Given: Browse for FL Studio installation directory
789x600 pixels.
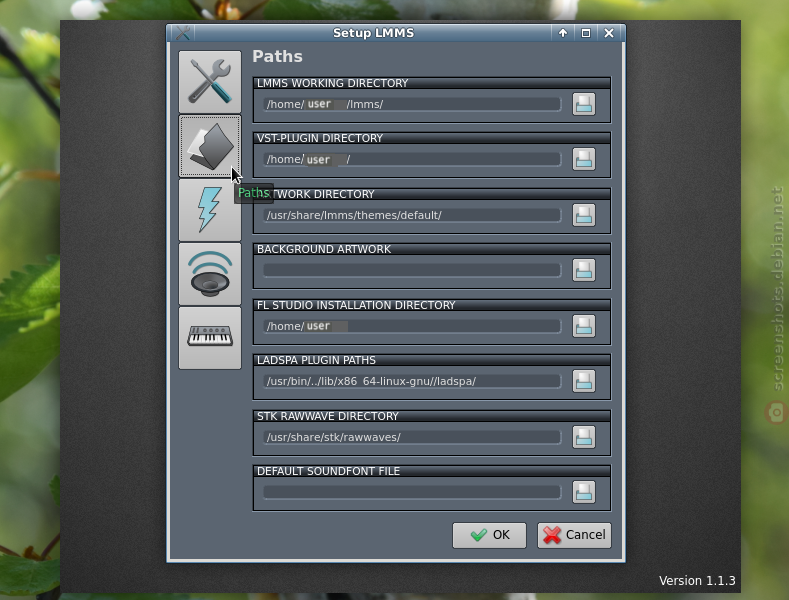Looking at the screenshot, I should coord(584,326).
